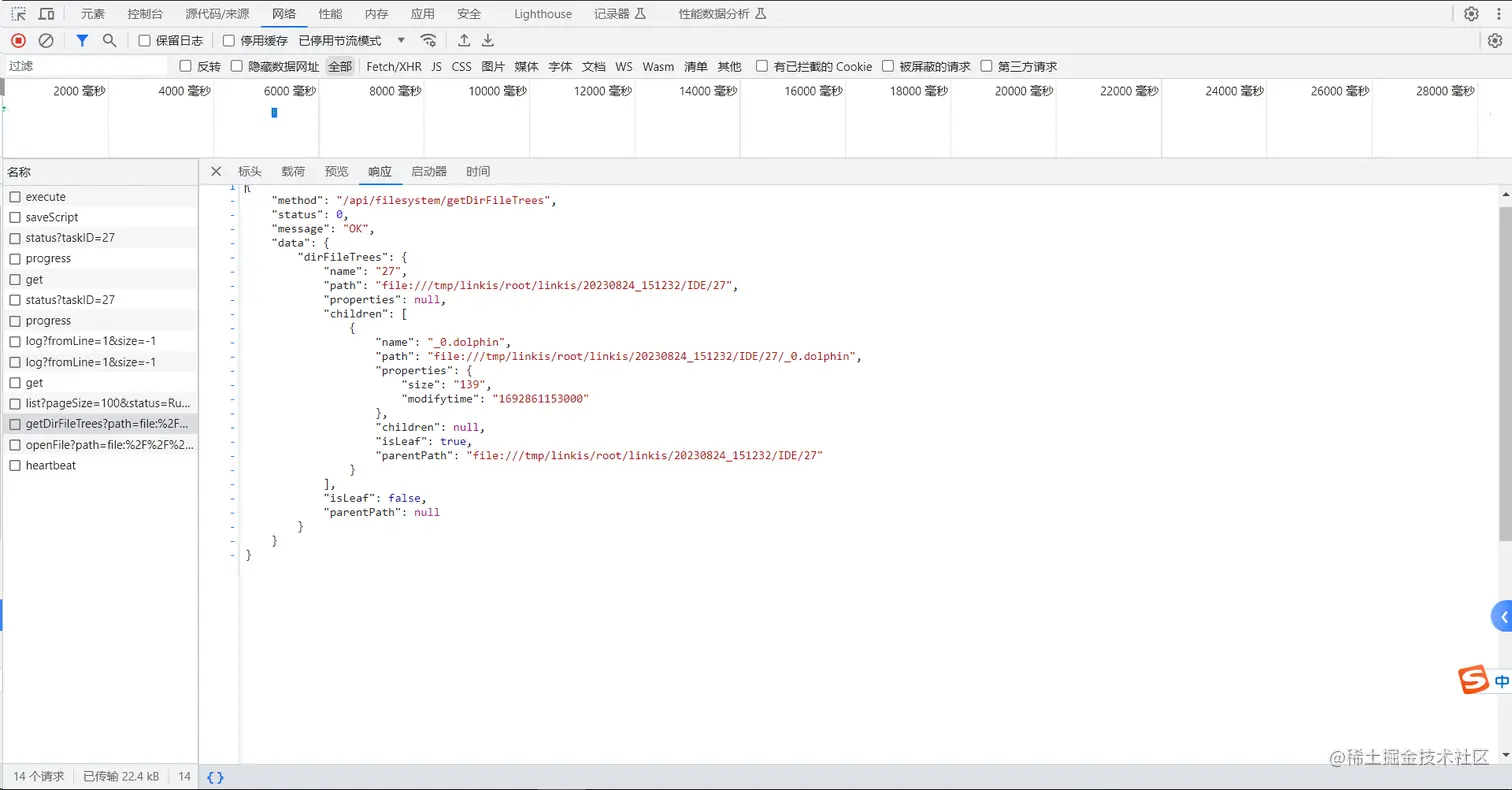Image resolution: width=1512 pixels, height=790 pixels.
Task: Import HAR file with upload arrow
Action: pos(464,40)
